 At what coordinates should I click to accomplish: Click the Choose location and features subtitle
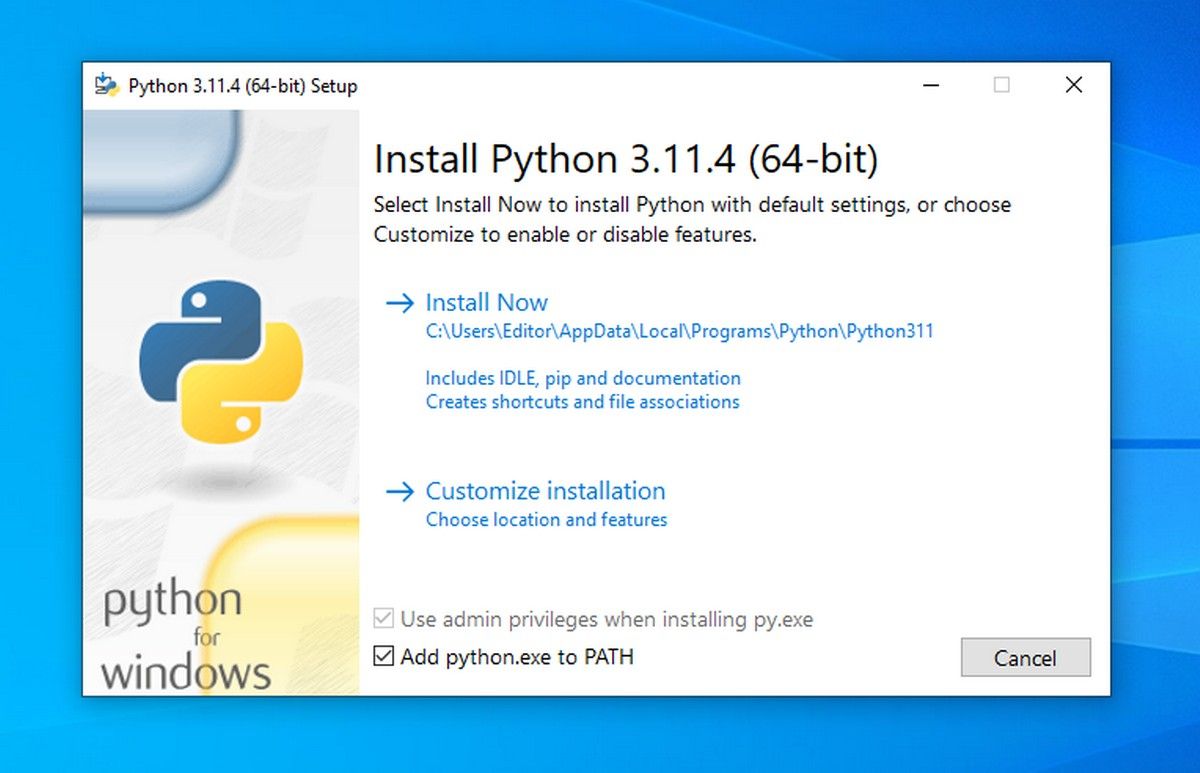tap(546, 519)
